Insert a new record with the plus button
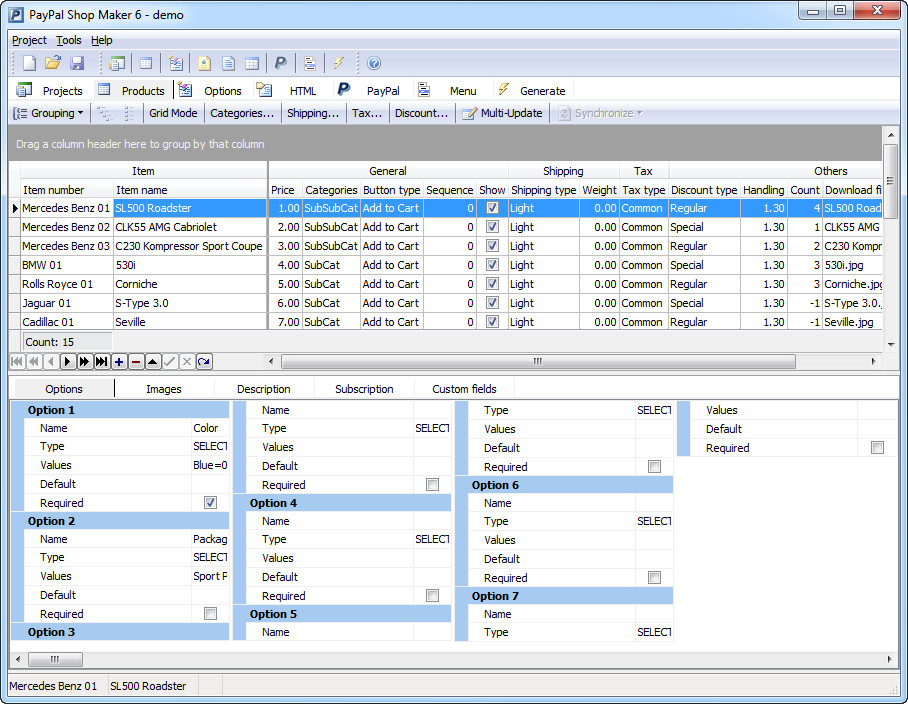The width and height of the screenshot is (908, 704). 119,362
